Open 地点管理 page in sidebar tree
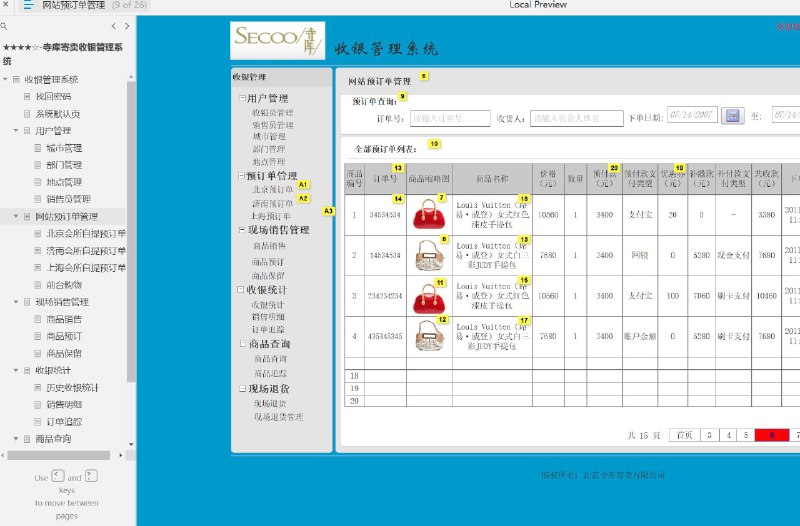The image size is (800, 526). click(64, 182)
